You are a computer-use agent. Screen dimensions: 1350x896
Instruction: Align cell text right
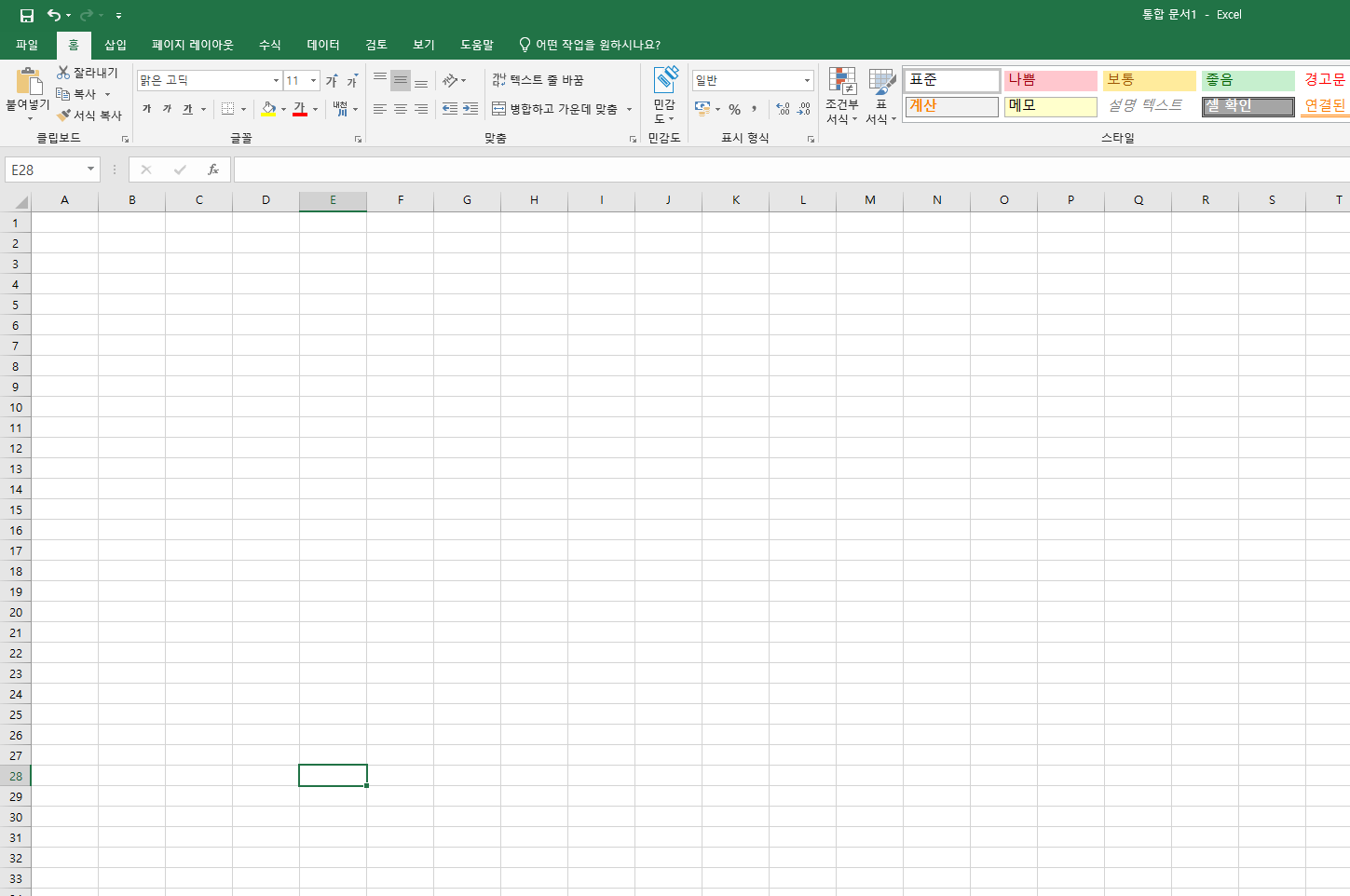click(421, 109)
